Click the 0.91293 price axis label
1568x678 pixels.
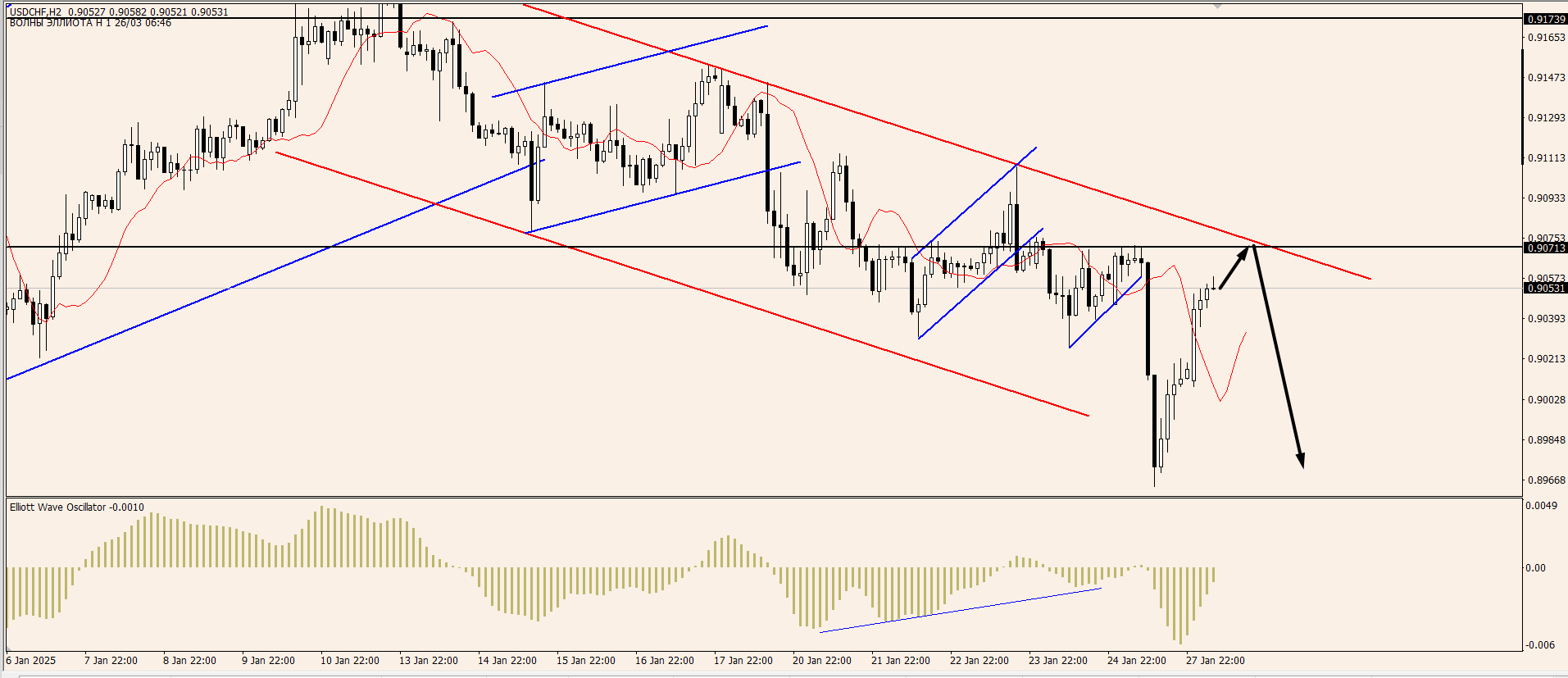pyautogui.click(x=1547, y=118)
